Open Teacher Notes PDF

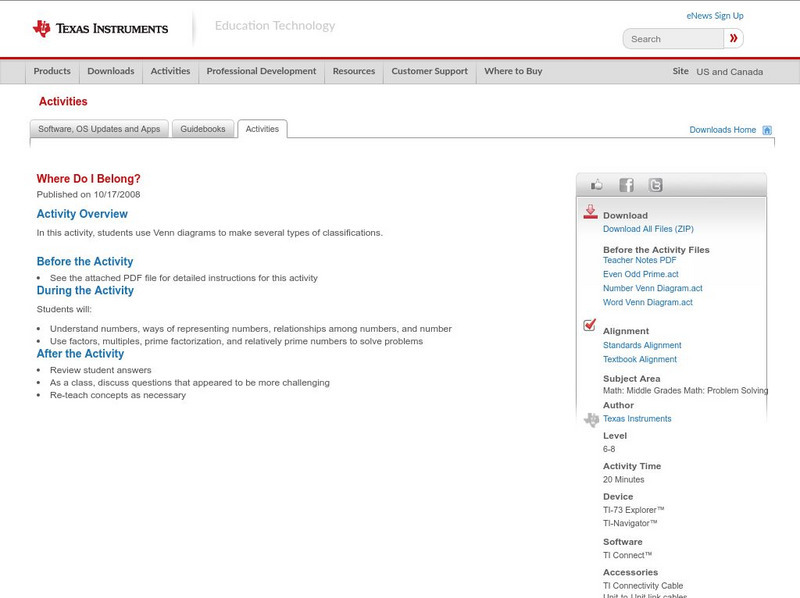[639, 260]
